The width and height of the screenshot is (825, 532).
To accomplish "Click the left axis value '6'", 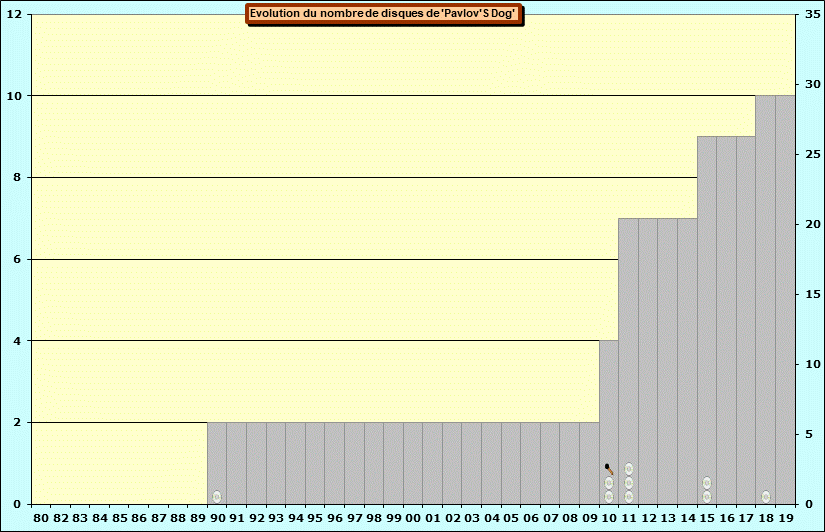I will (x=17, y=259).
